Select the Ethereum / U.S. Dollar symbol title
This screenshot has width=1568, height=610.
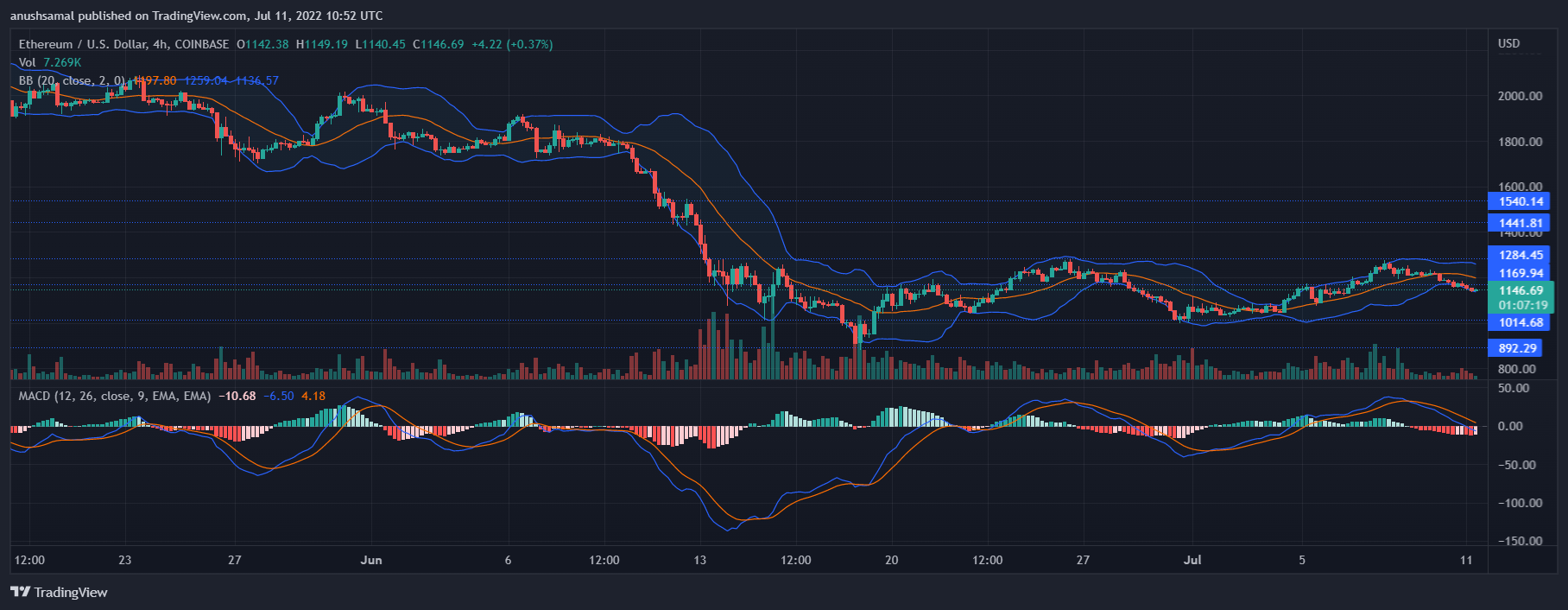point(124,44)
